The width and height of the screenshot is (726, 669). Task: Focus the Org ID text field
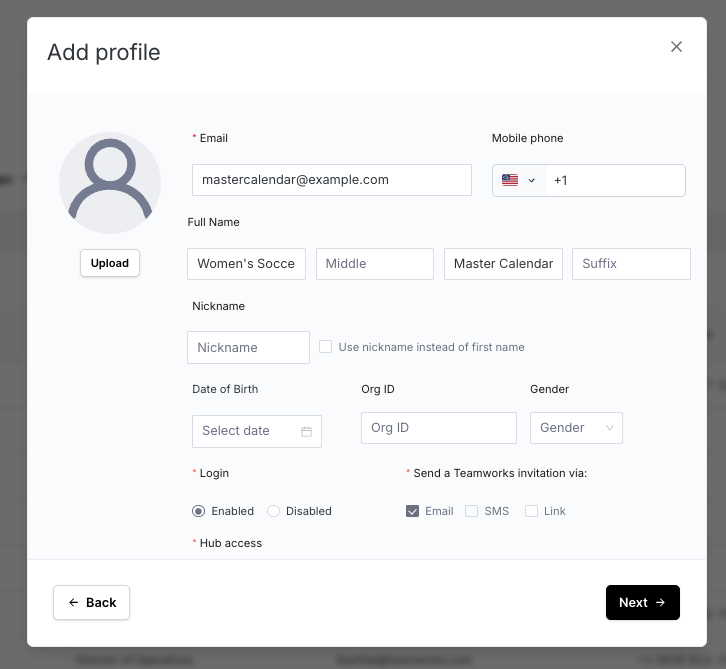click(438, 428)
